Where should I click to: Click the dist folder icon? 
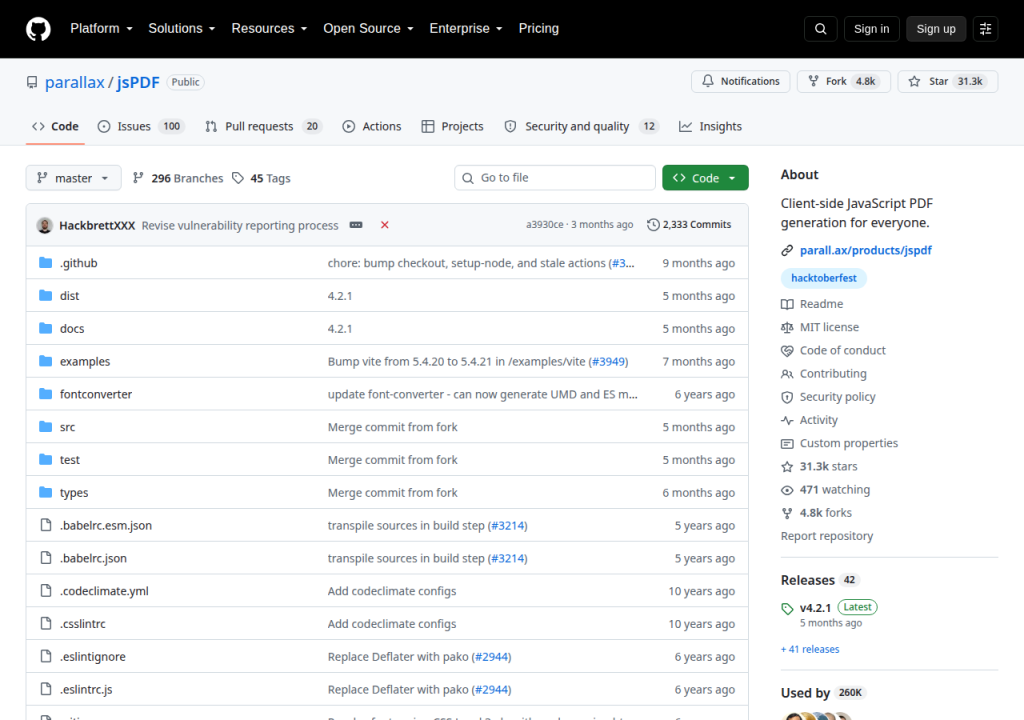pyautogui.click(x=45, y=295)
